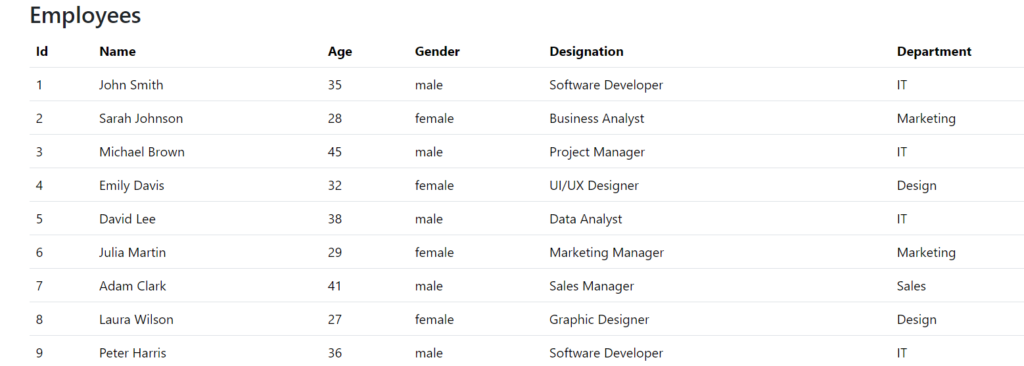Viewport: 1024px width, 366px height.
Task: Click Id 3 in Michael Brown's row
Action: coord(39,152)
